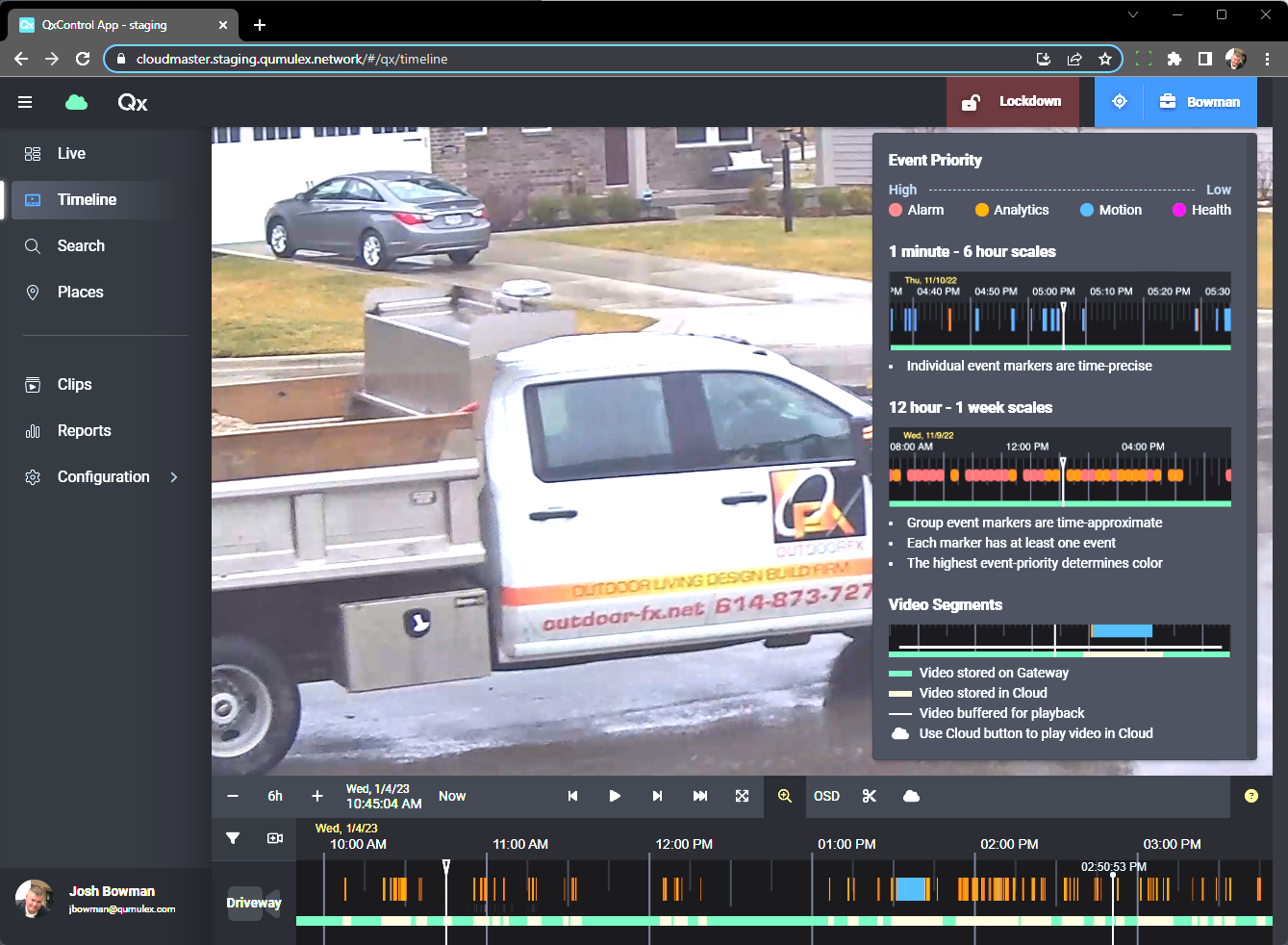Click the Analytics orange swatch in legend

(981, 210)
